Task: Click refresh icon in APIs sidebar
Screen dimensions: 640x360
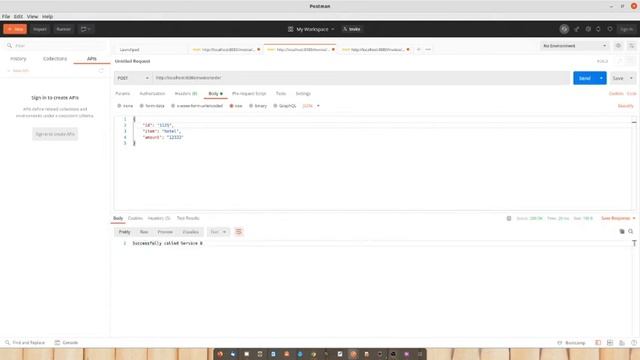Action: 101,71
